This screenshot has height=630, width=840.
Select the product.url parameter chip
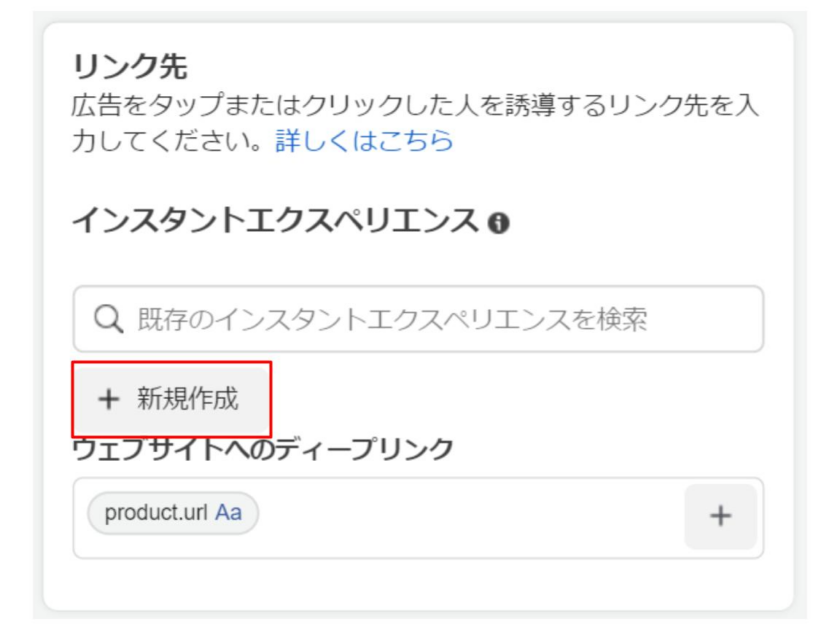[173, 513]
